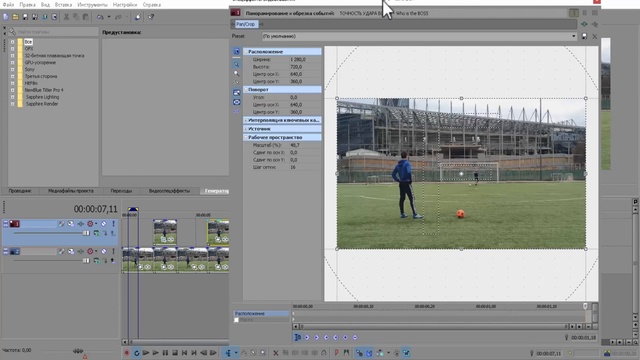This screenshot has height=360, width=640.
Task: Open the Вставка menu
Action: click(x=63, y=5)
